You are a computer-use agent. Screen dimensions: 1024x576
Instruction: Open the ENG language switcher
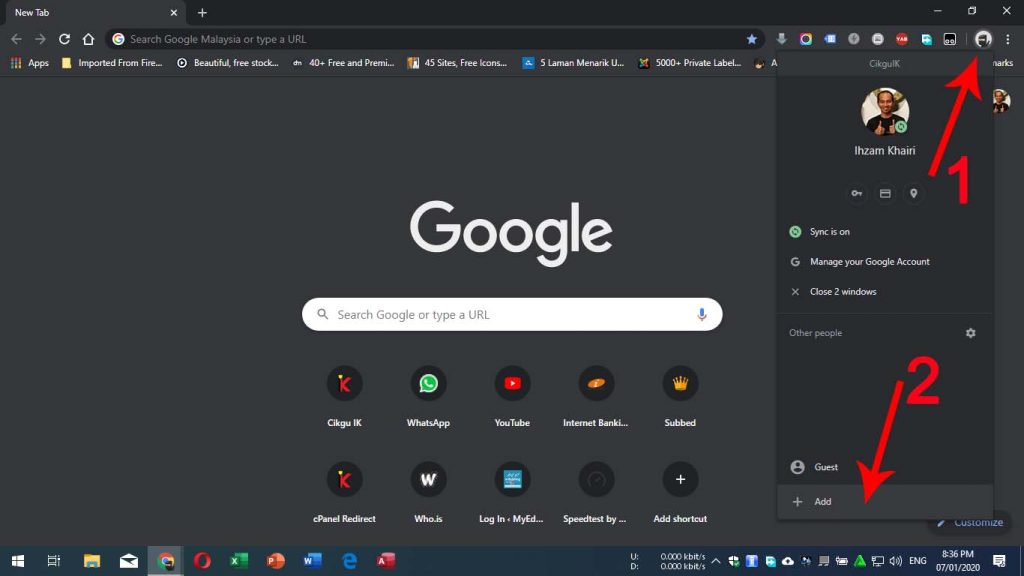click(918, 561)
